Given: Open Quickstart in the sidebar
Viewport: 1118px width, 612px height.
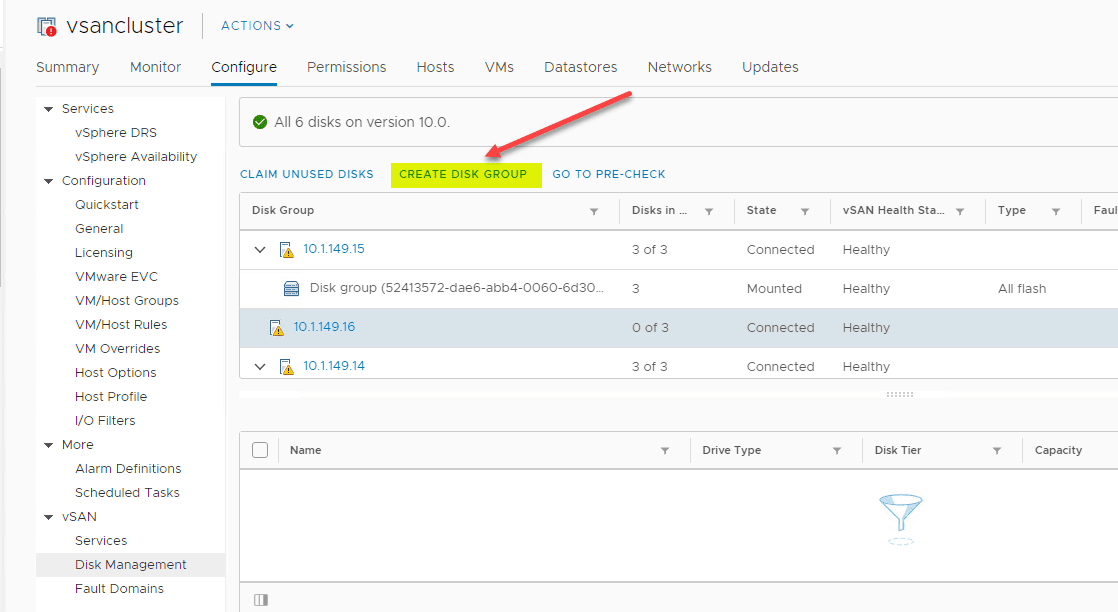Looking at the screenshot, I should coord(107,205).
